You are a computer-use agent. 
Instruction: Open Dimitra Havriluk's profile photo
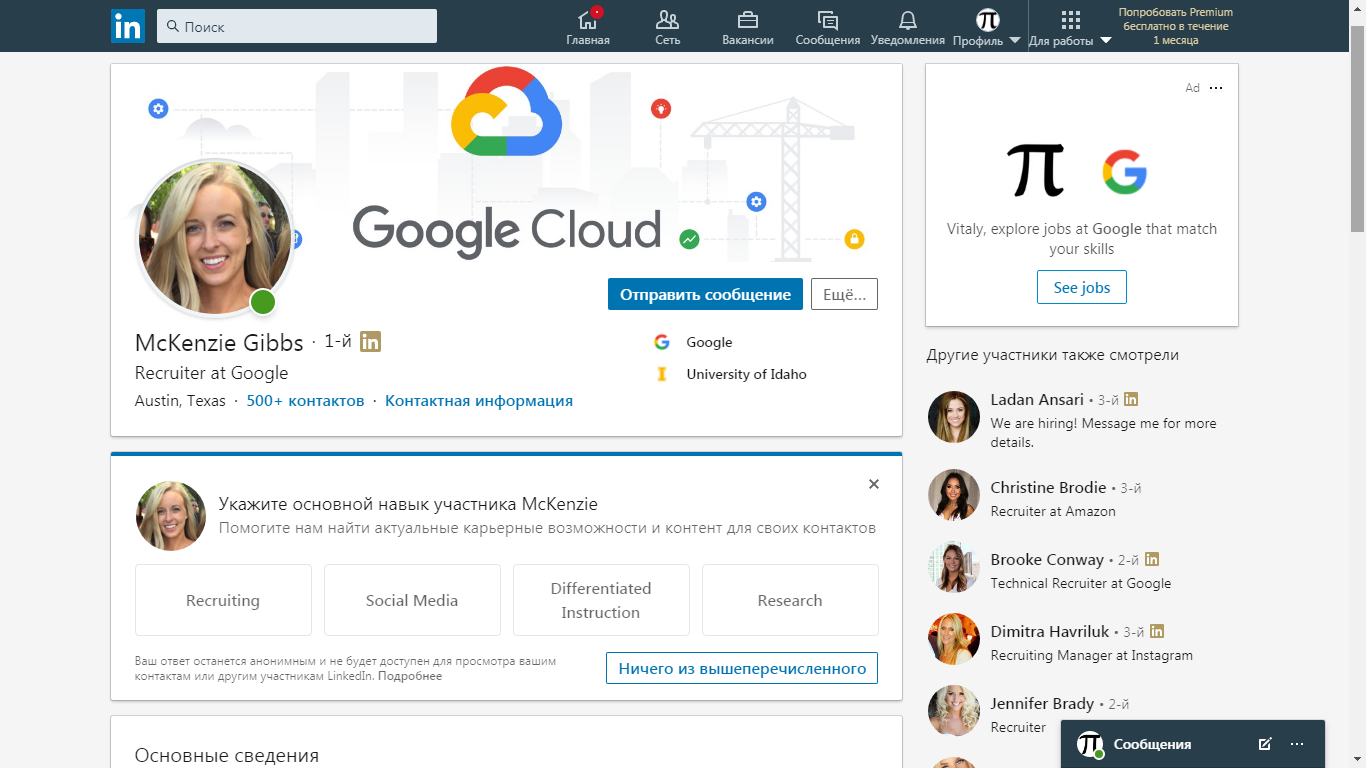(954, 639)
